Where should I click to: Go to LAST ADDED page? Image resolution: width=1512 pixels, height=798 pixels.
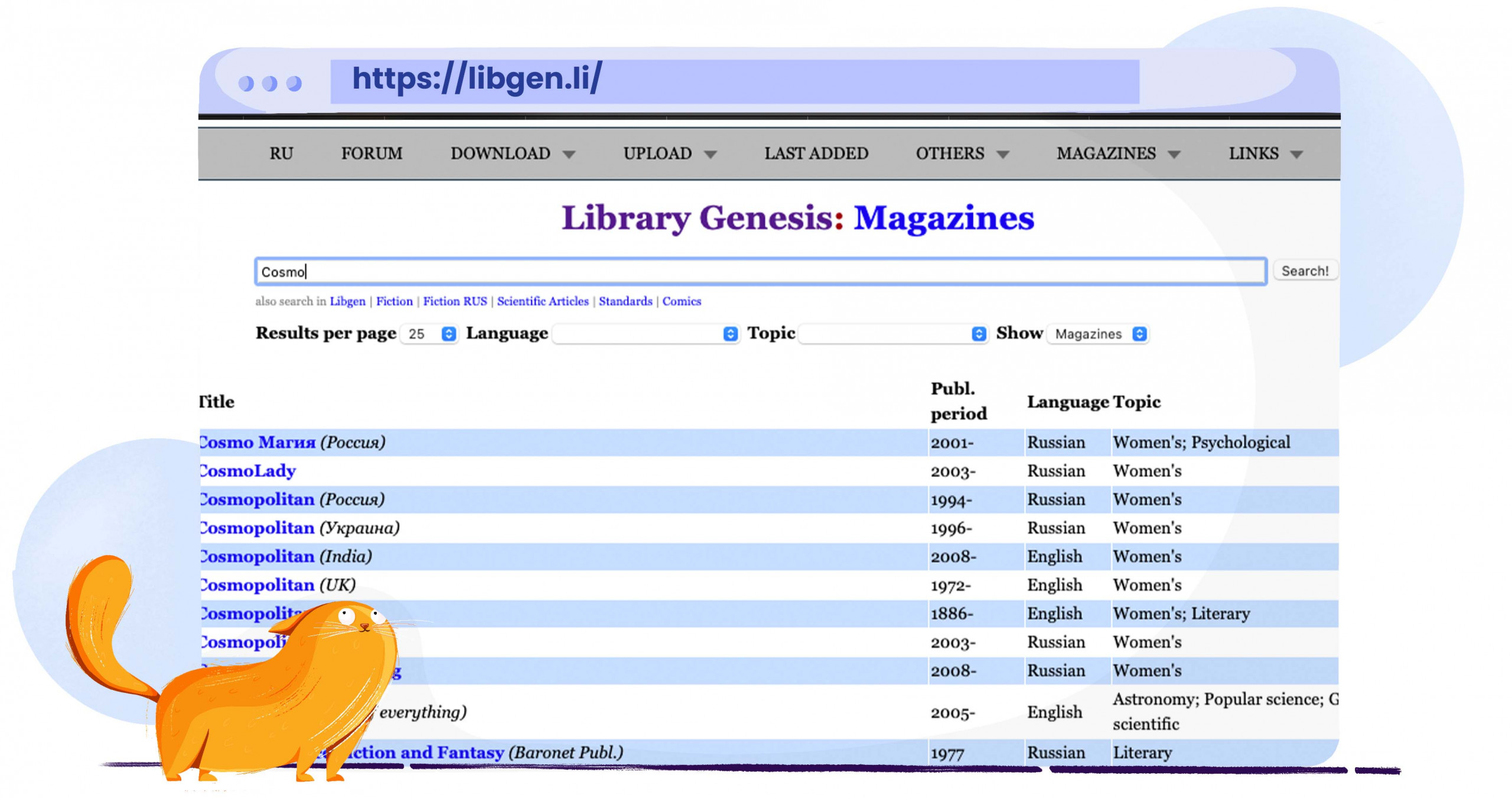click(816, 154)
